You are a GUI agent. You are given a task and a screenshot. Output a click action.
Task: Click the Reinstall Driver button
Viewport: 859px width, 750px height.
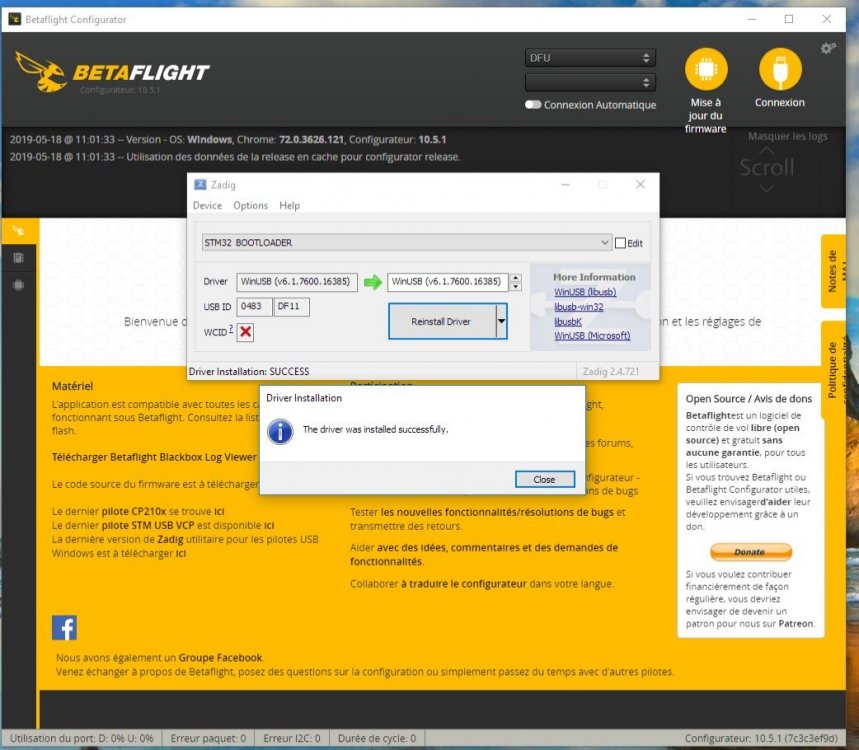[x=442, y=322]
